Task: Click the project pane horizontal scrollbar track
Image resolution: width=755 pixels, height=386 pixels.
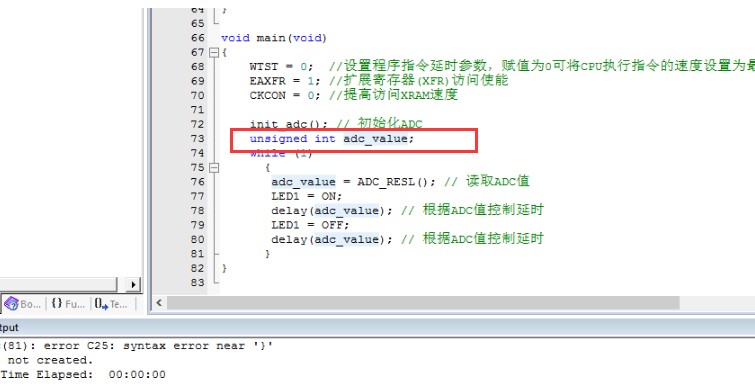Action: tap(58, 284)
